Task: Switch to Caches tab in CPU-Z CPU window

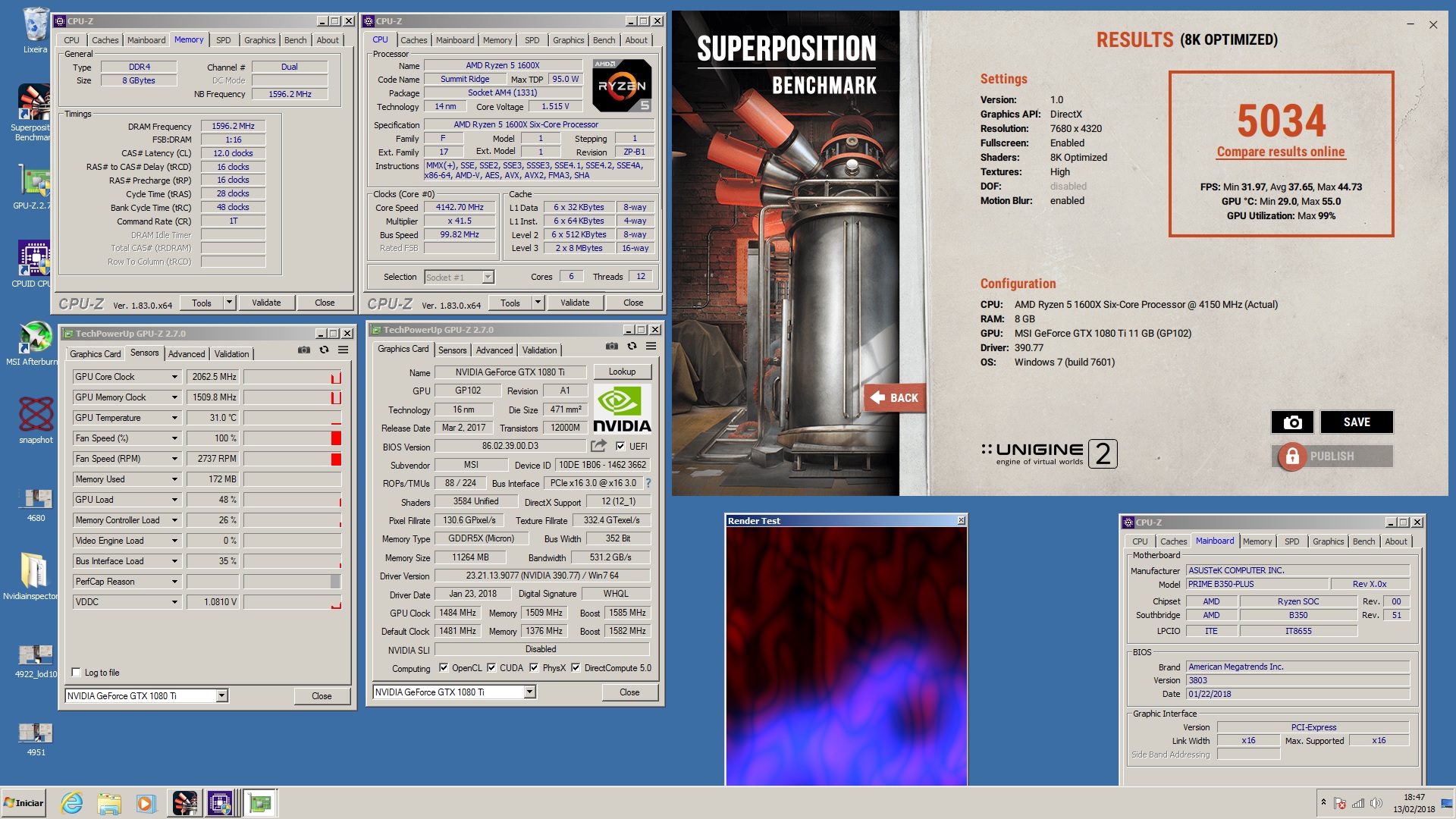Action: click(414, 40)
